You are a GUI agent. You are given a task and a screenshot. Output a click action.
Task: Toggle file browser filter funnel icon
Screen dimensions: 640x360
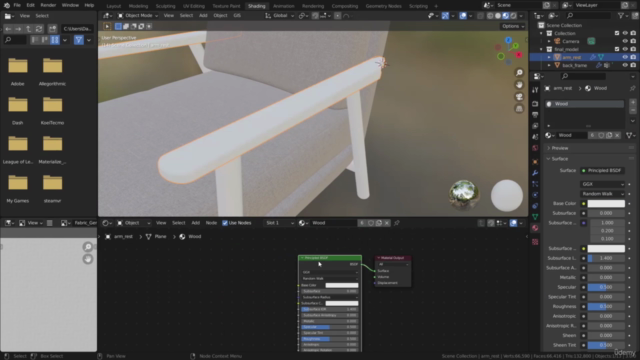click(x=78, y=40)
